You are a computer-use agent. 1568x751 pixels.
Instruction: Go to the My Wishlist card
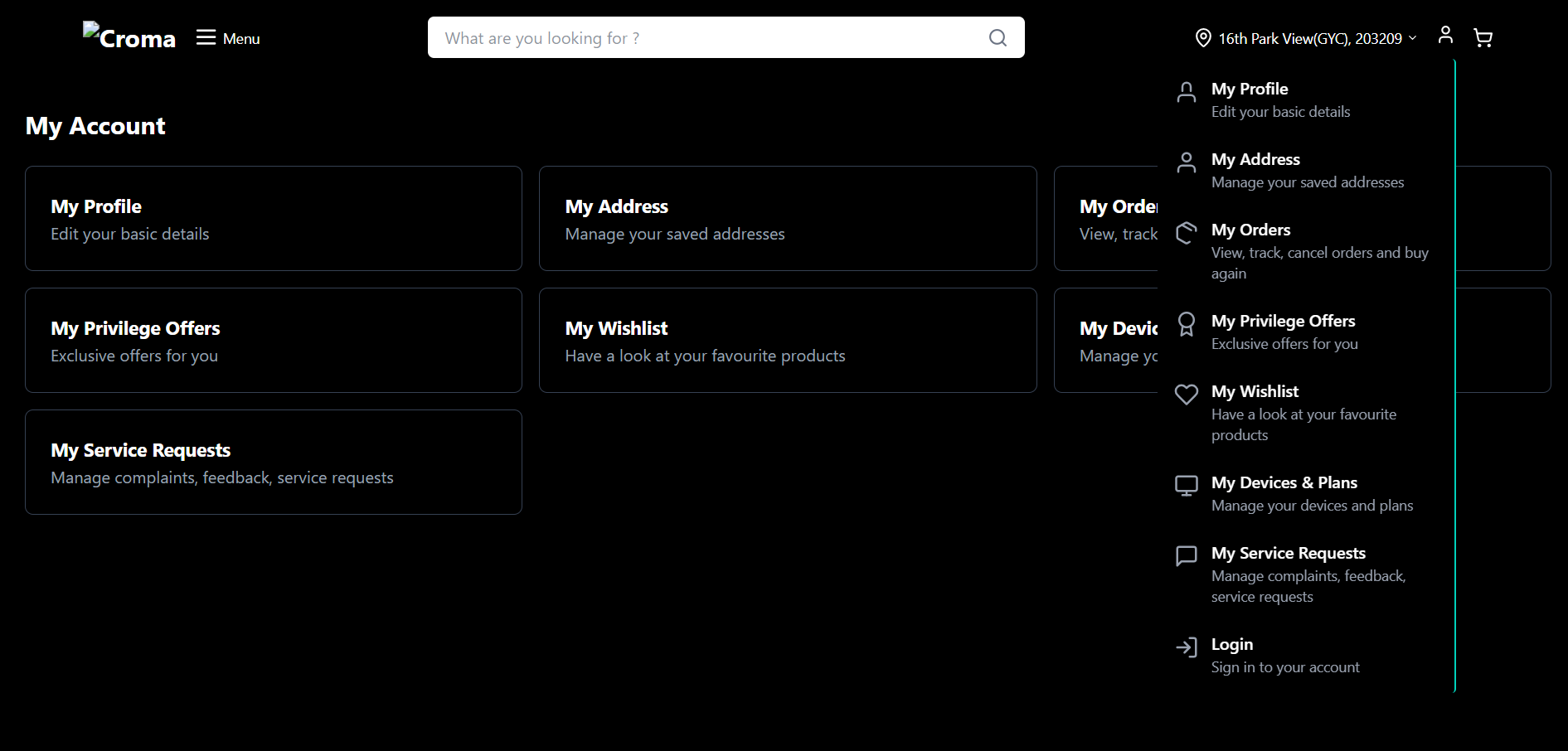tap(788, 341)
